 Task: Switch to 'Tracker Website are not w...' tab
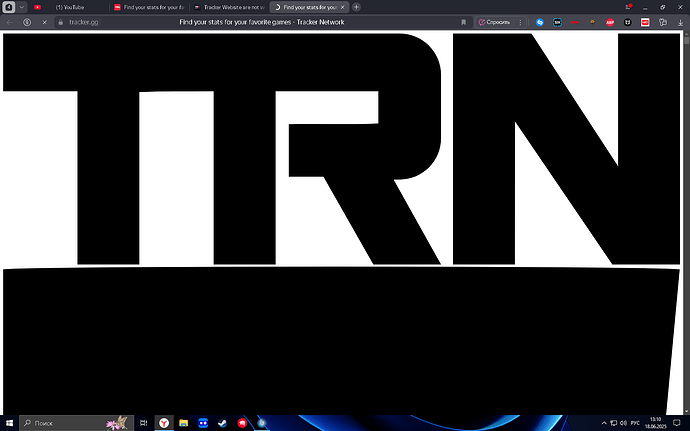click(x=230, y=7)
